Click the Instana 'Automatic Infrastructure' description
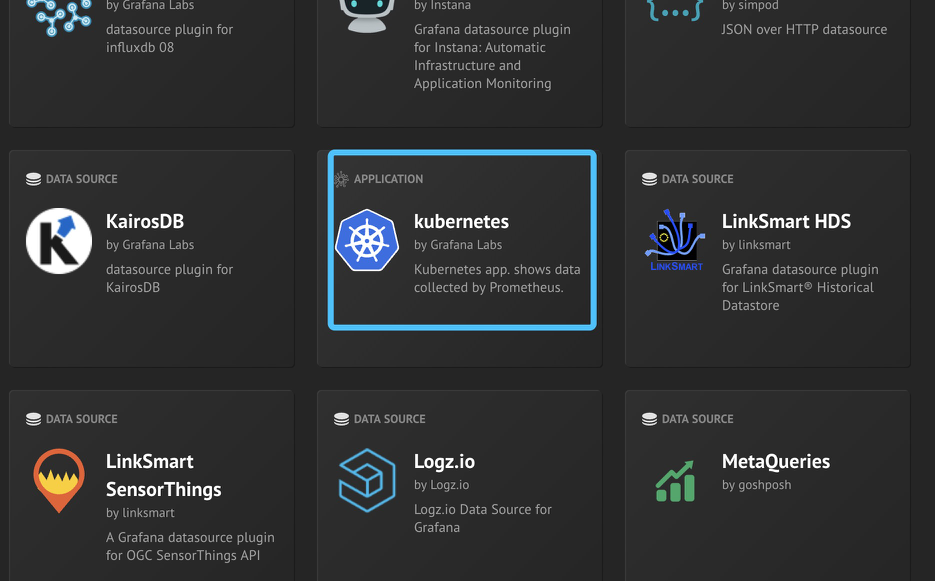 coord(492,57)
